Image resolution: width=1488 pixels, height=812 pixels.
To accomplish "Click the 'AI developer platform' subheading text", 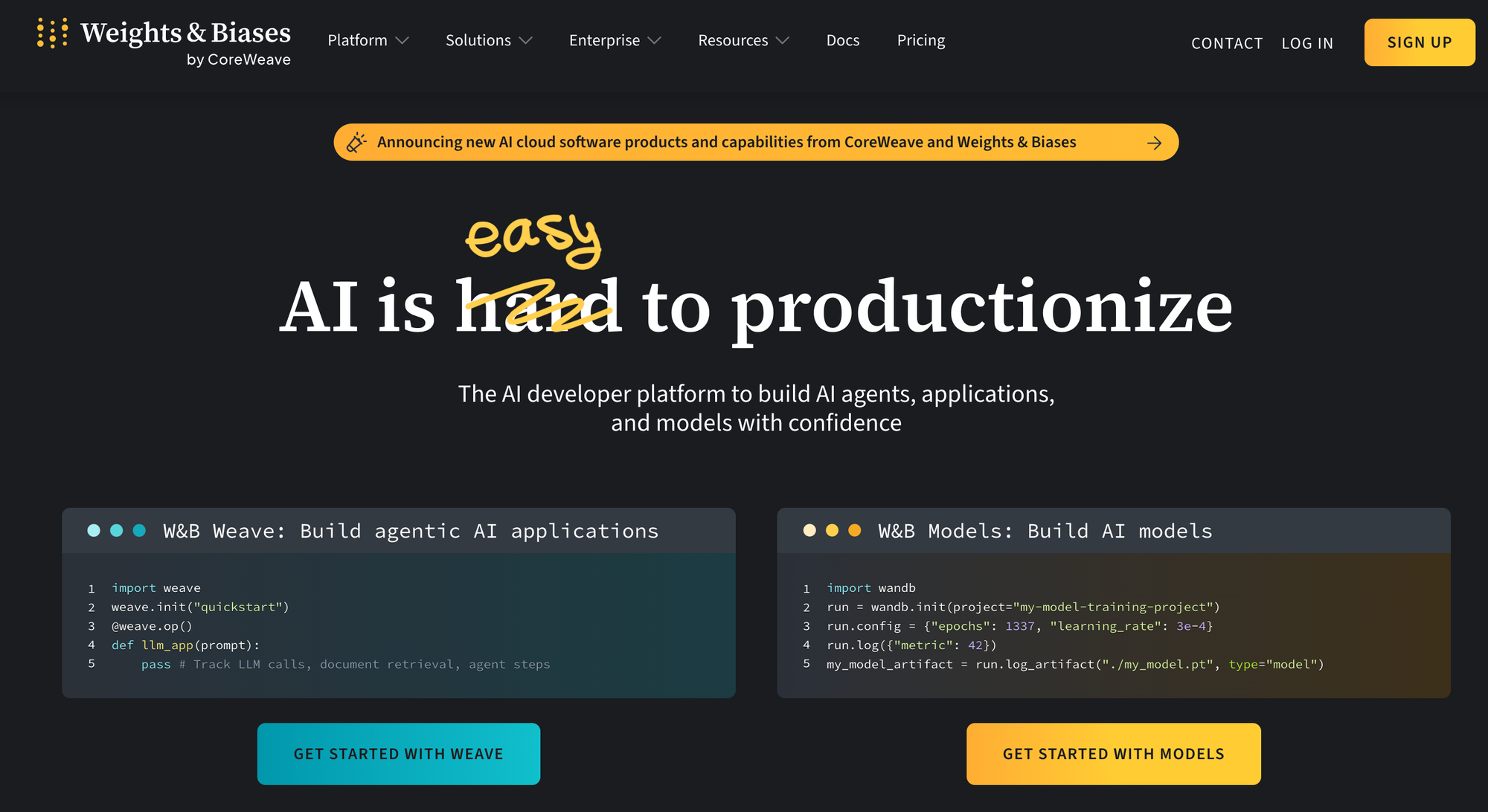I will [756, 408].
